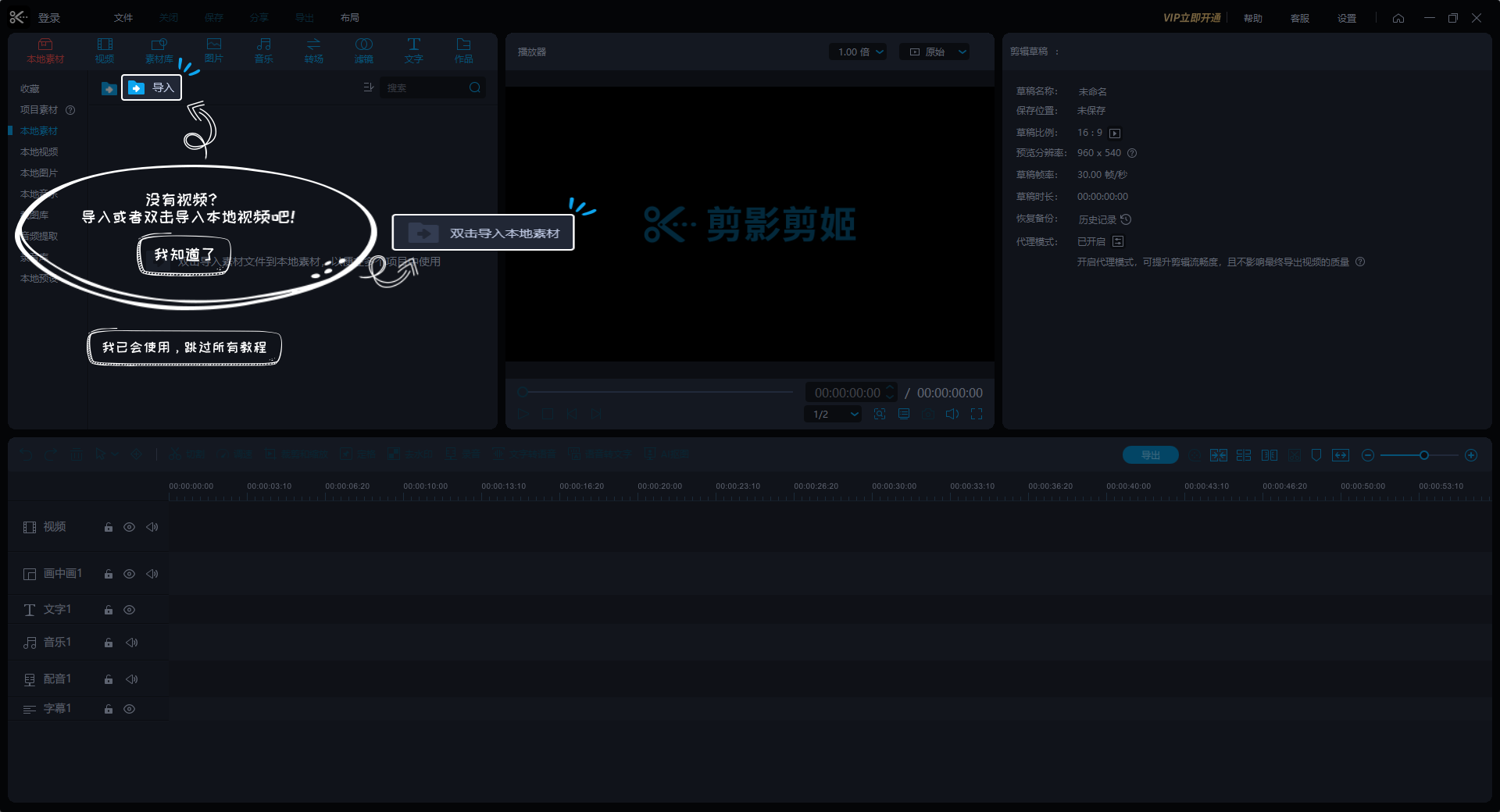Select the 本地素材 top tab icon
Image resolution: width=1500 pixels, height=812 pixels.
click(x=45, y=51)
